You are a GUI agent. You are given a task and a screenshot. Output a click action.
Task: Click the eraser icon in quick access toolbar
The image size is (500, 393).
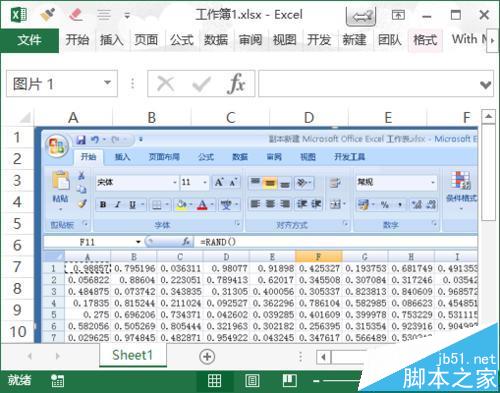pos(76,14)
